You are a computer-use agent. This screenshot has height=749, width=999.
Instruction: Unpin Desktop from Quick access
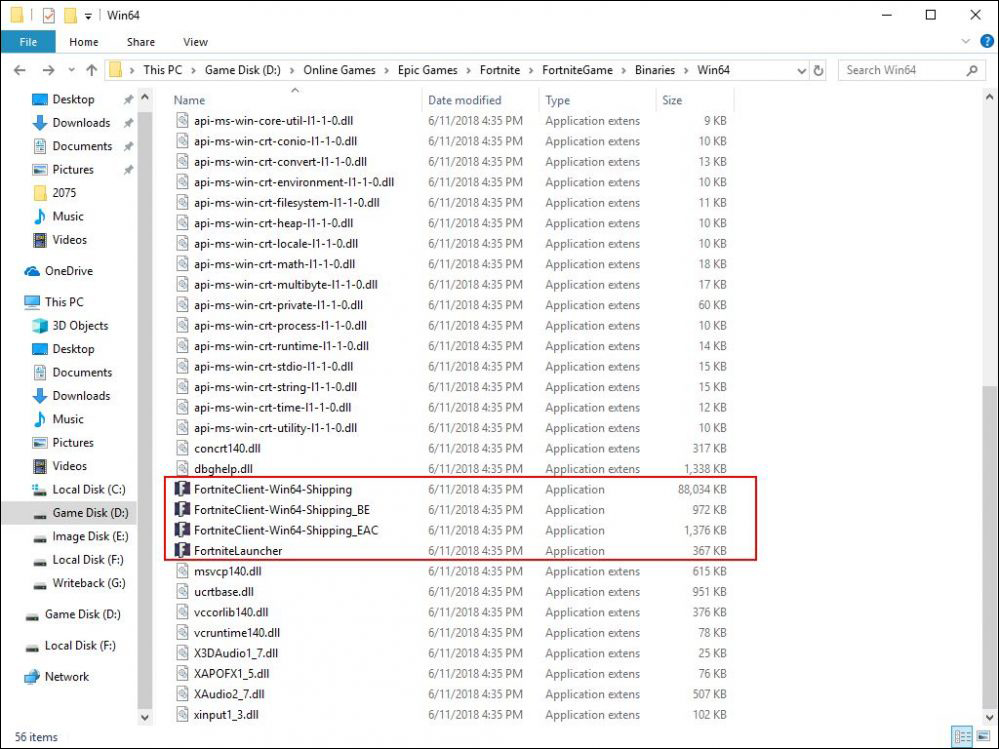[x=127, y=99]
